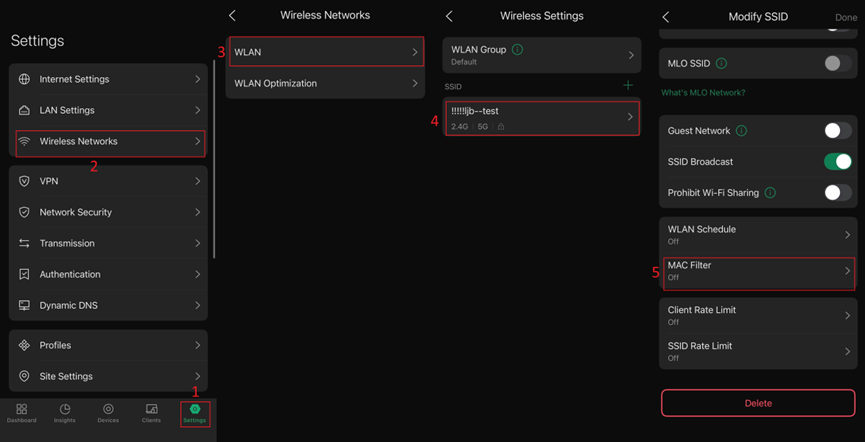Select the Settings tab icon
Viewport: 865px width, 442px height.
195,409
